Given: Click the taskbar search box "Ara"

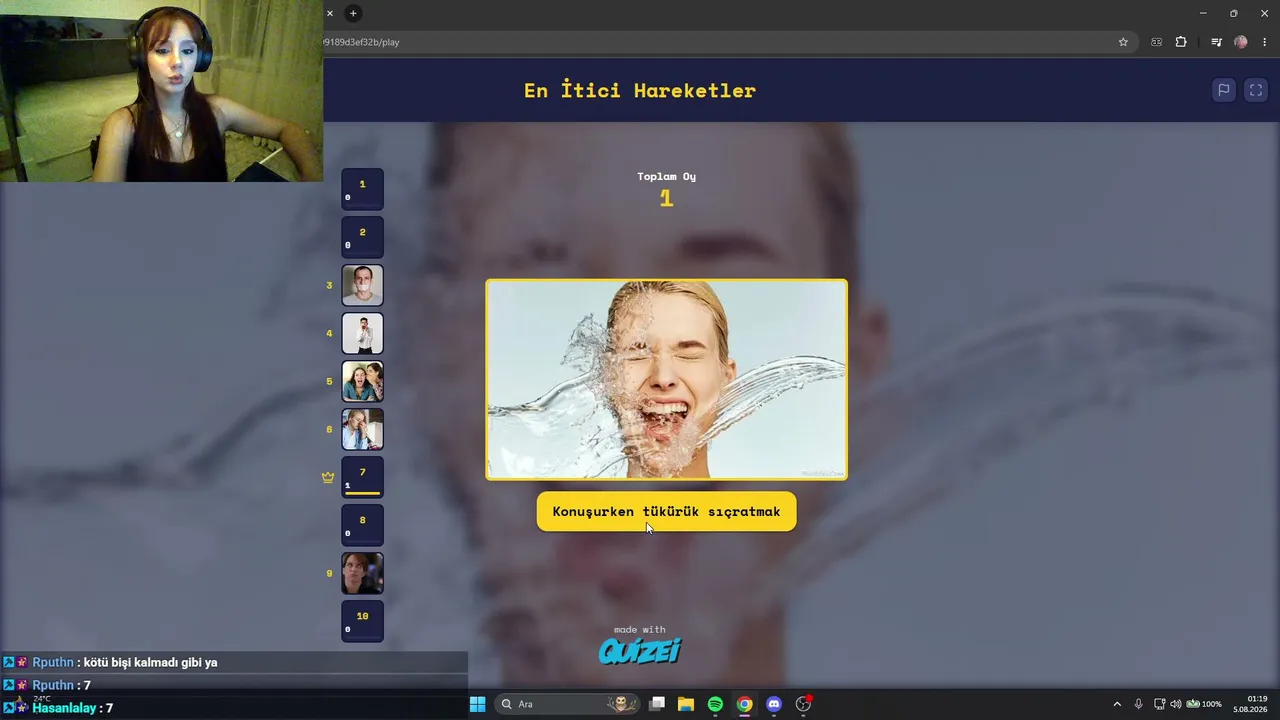Looking at the screenshot, I should tap(568, 704).
